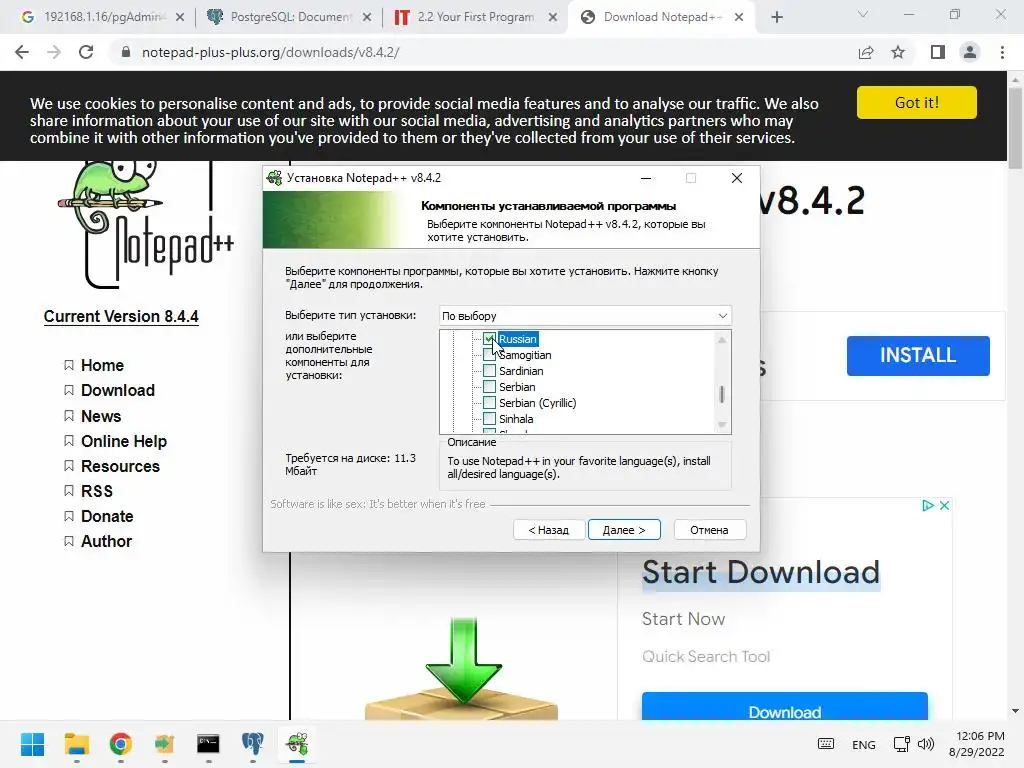The width and height of the screenshot is (1024, 768).
Task: Close the pgAdmin browser tab
Action: [180, 18]
